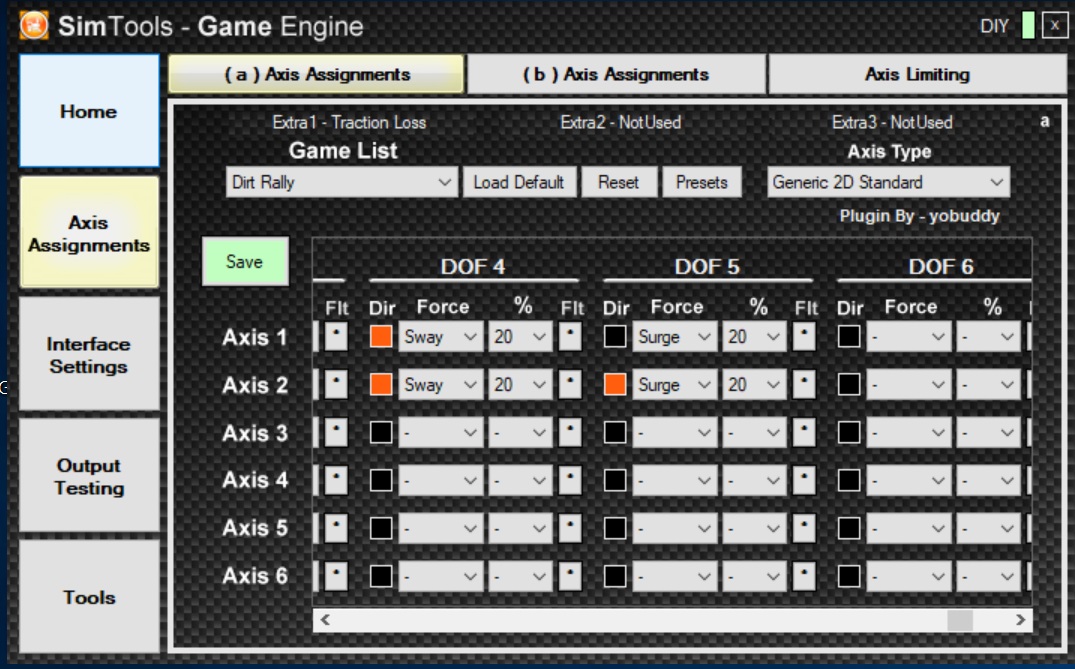Toggle Axis 1 DOF 6 direction box

click(x=849, y=337)
